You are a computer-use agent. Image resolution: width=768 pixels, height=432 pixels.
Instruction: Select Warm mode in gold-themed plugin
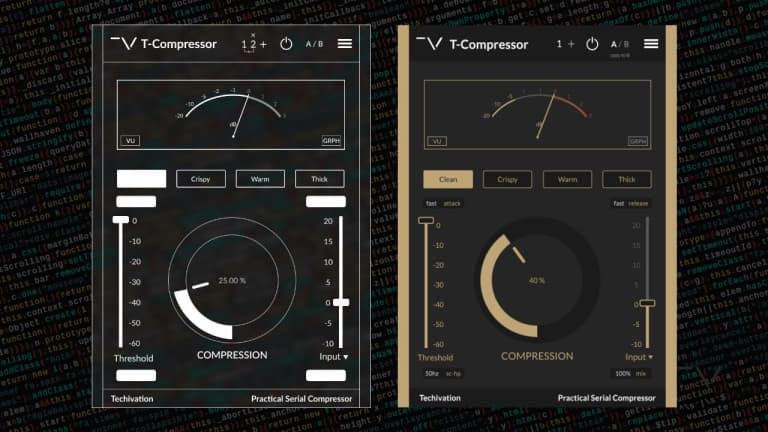tap(567, 179)
